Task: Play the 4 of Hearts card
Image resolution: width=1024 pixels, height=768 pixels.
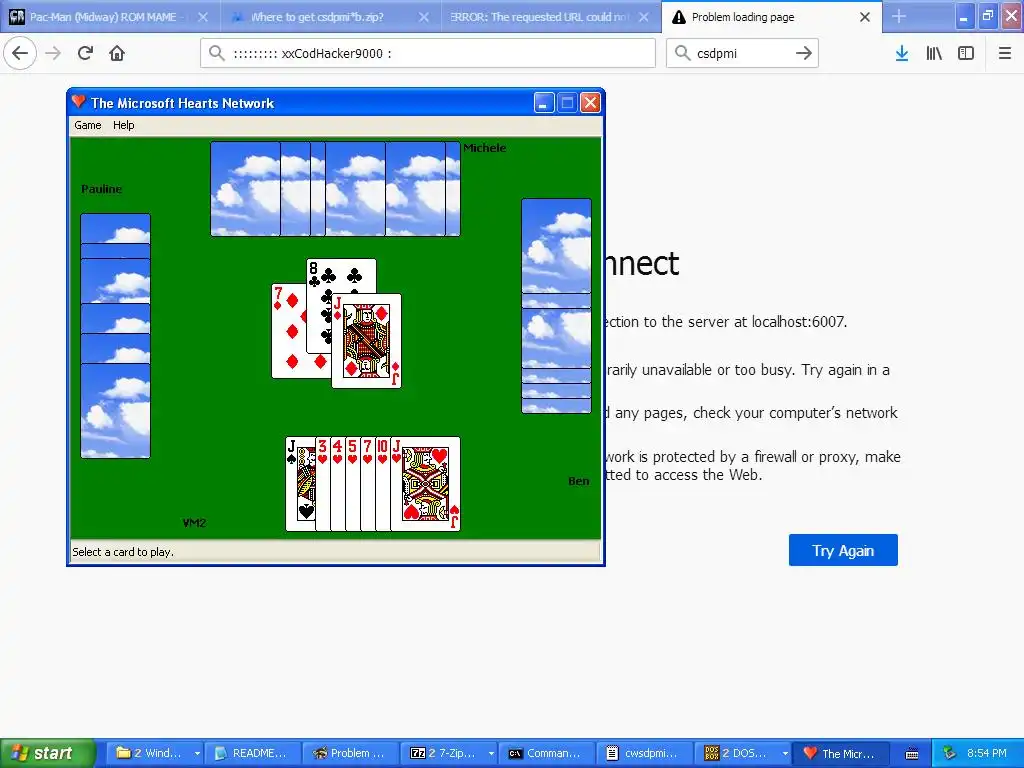Action: point(338,484)
